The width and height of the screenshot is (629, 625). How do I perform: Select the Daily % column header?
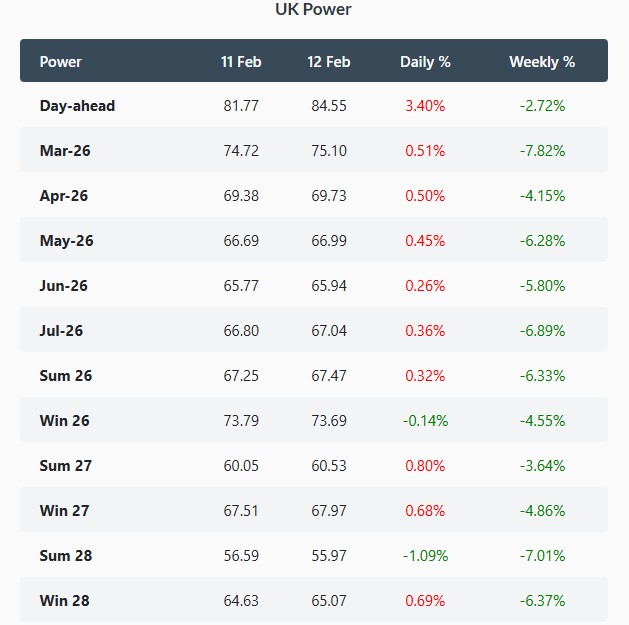tap(425, 62)
